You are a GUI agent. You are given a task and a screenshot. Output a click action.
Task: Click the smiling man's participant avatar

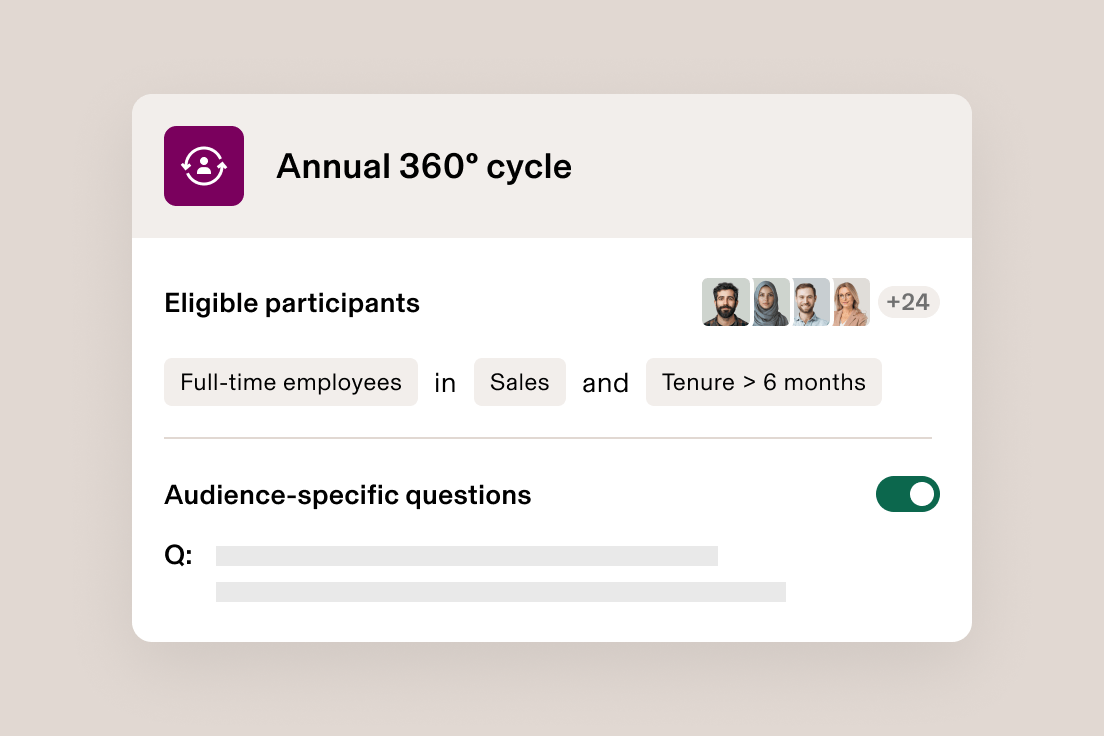click(x=810, y=301)
